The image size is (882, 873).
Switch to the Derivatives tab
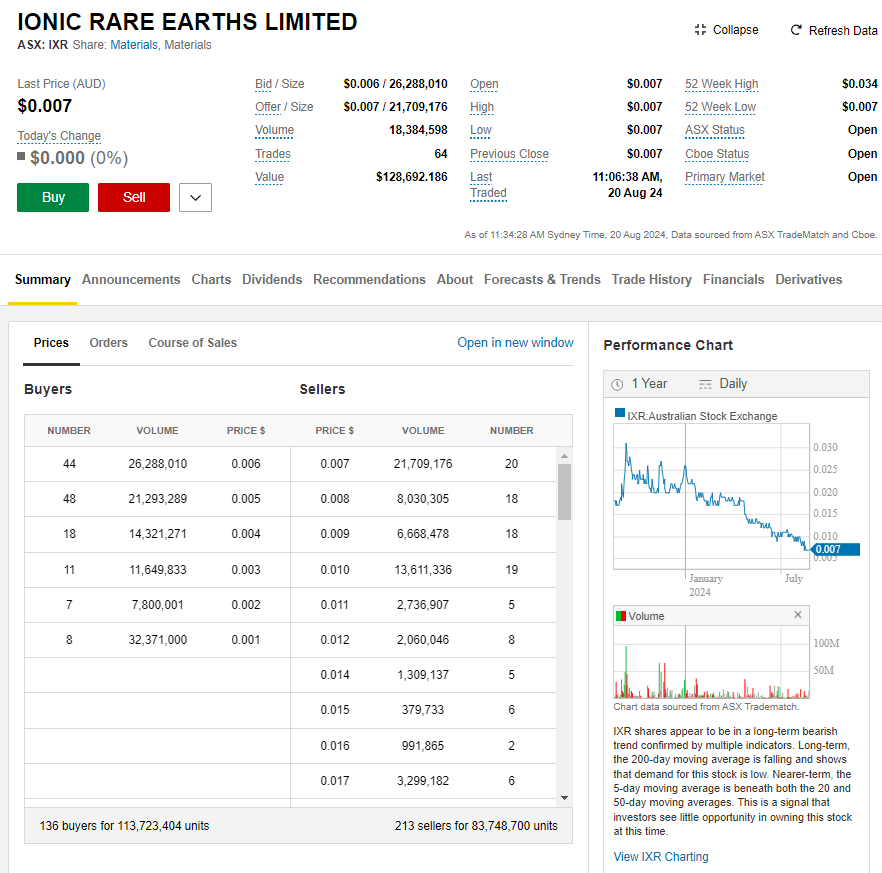(808, 280)
